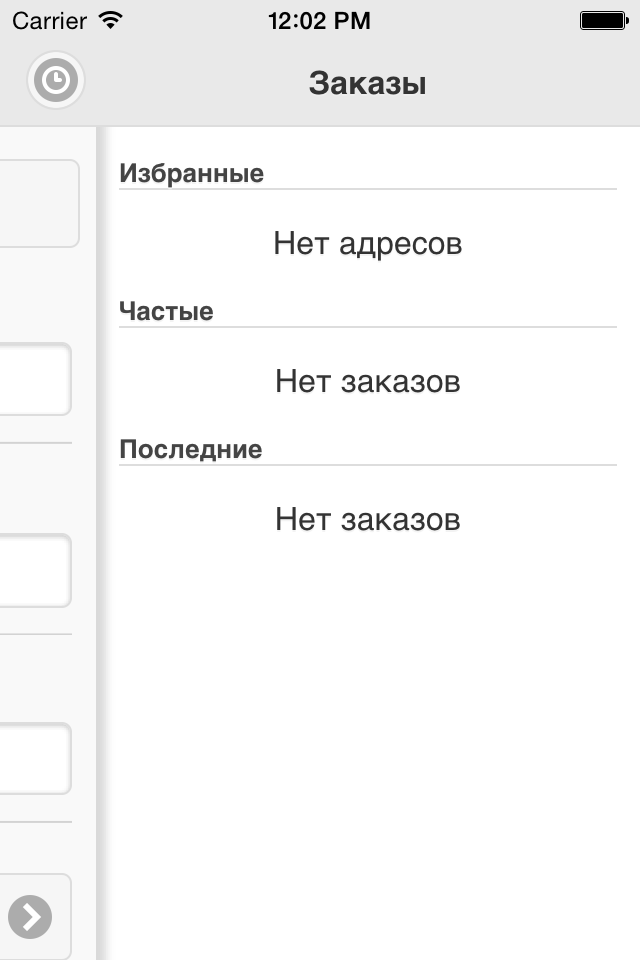Tap the Carrier label in status bar
Image resolution: width=640 pixels, height=960 pixels.
(50, 21)
